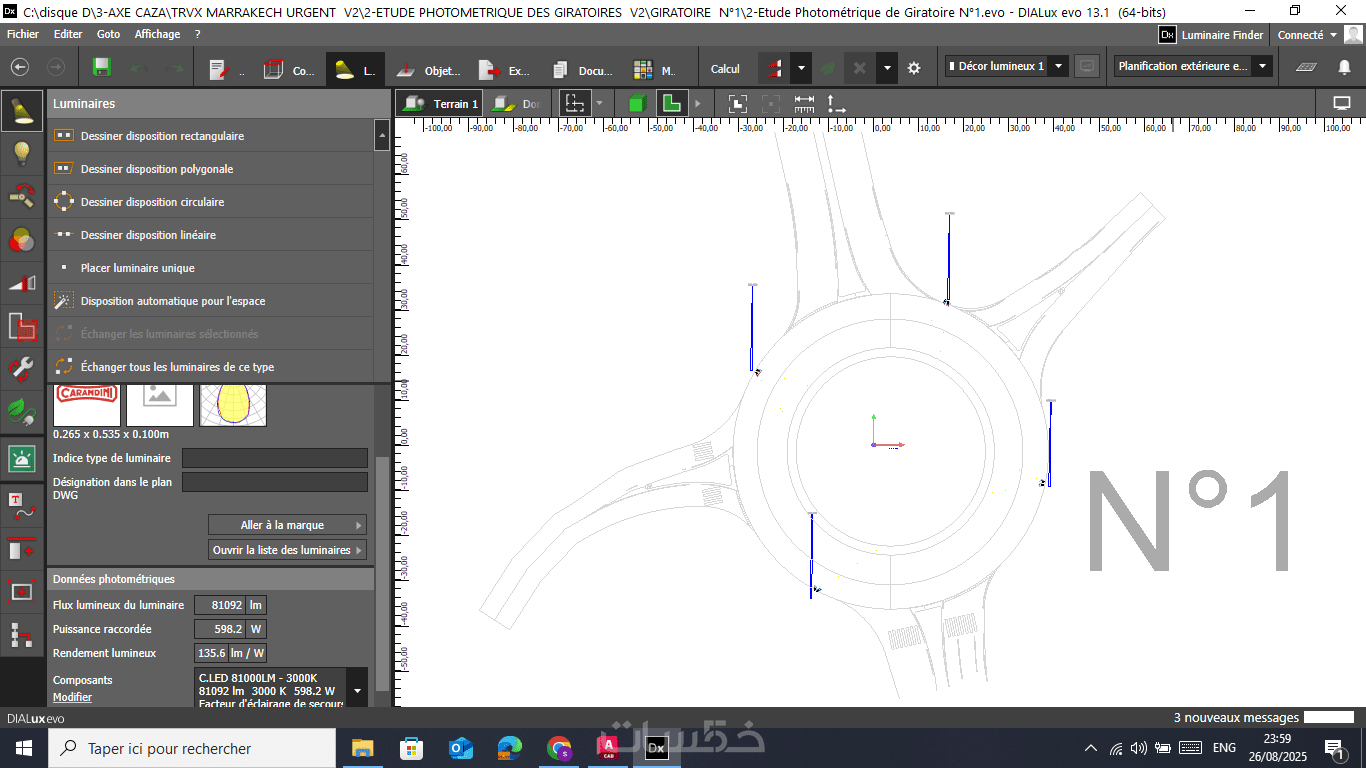Open the Décor lumineux 1 dropdown
Screen dimensions: 1366x768
pos(1059,66)
